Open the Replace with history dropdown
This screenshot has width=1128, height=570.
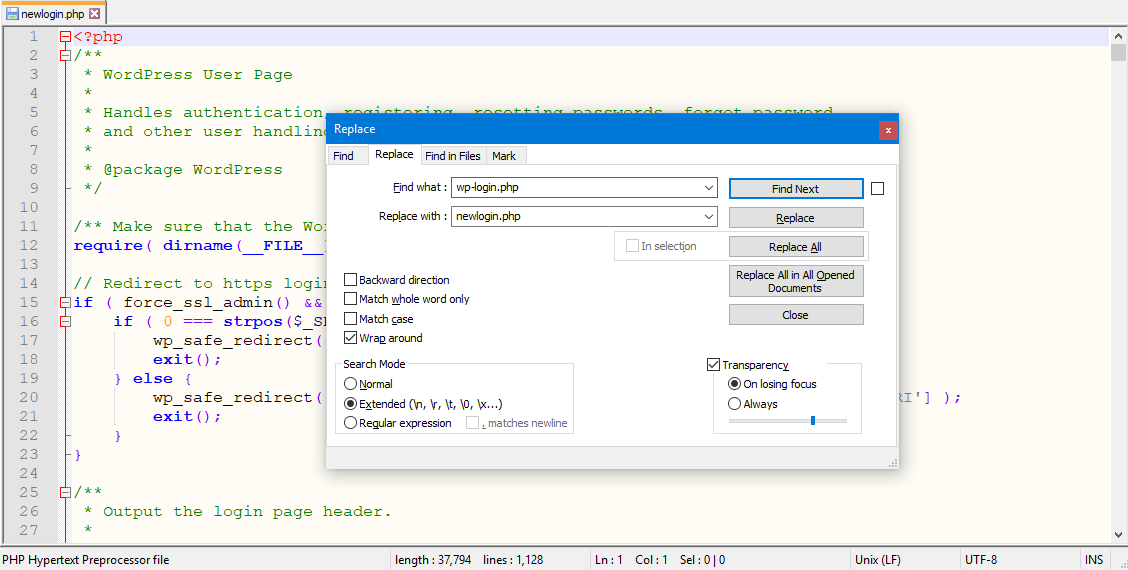(x=710, y=216)
